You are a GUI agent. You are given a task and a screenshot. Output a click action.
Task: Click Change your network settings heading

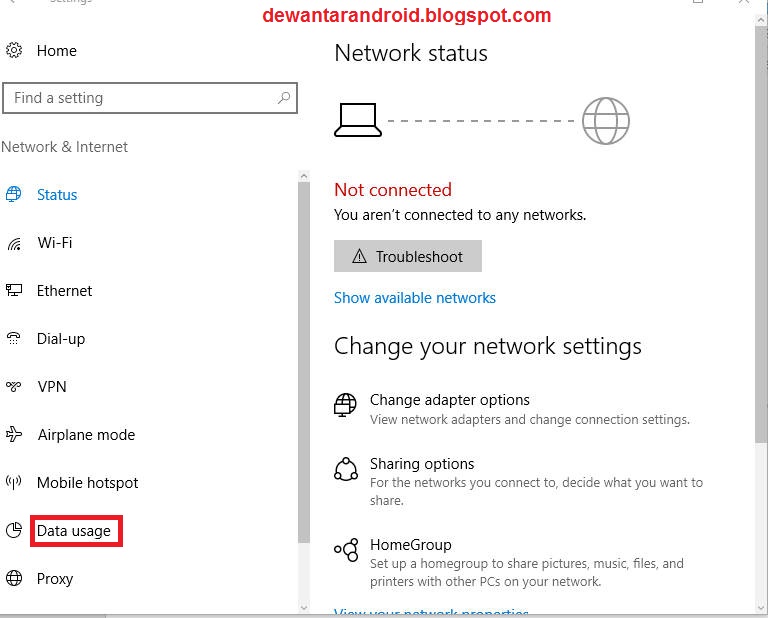click(x=488, y=347)
